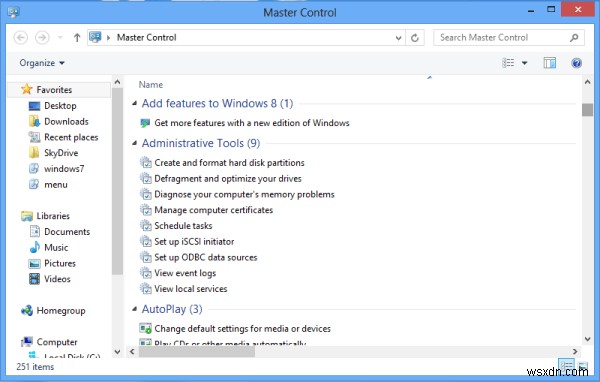Open View local services
This screenshot has width=600, height=382.
tap(191, 289)
